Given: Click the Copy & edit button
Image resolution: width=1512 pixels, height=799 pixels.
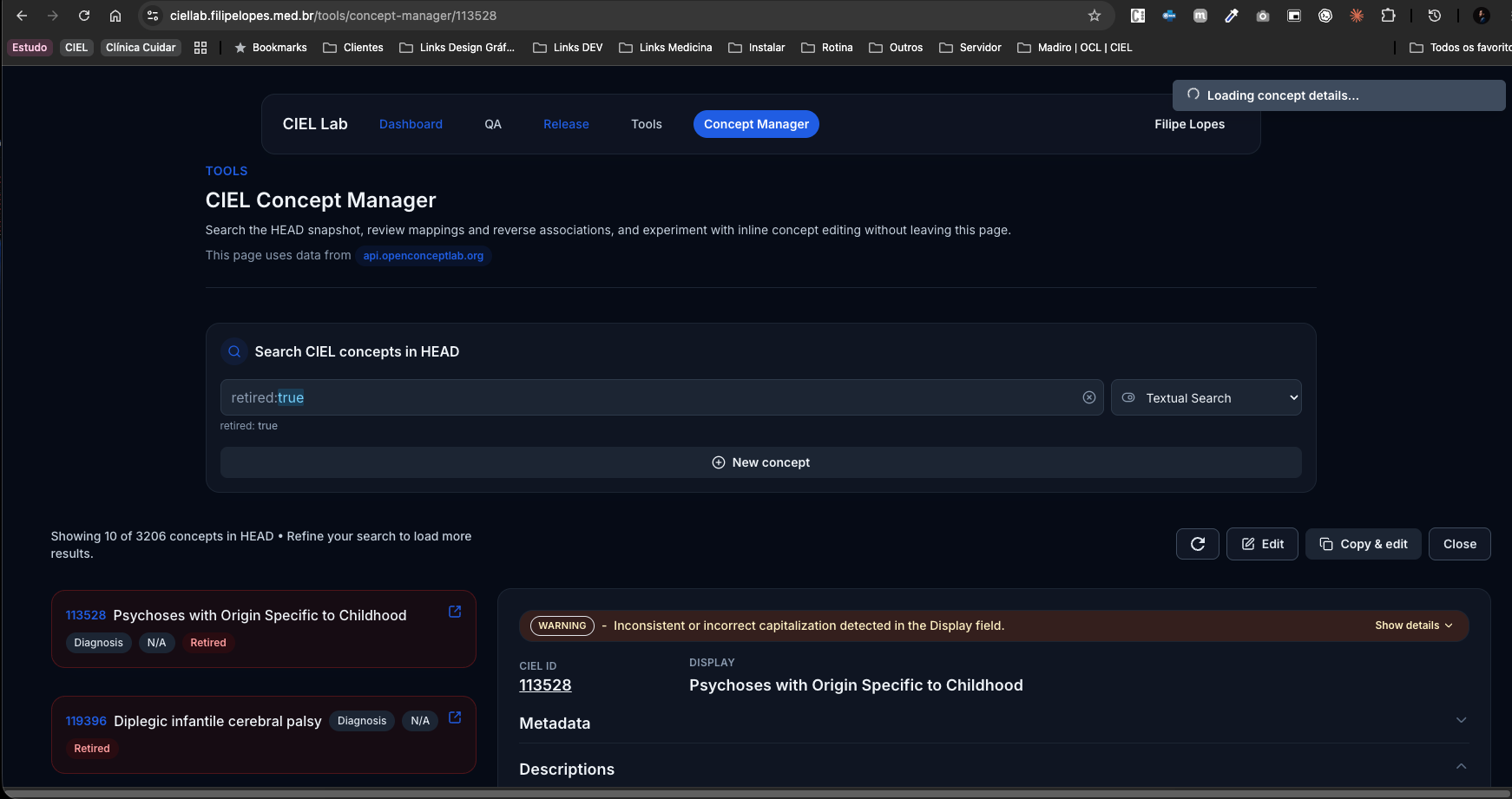Looking at the screenshot, I should [1364, 544].
